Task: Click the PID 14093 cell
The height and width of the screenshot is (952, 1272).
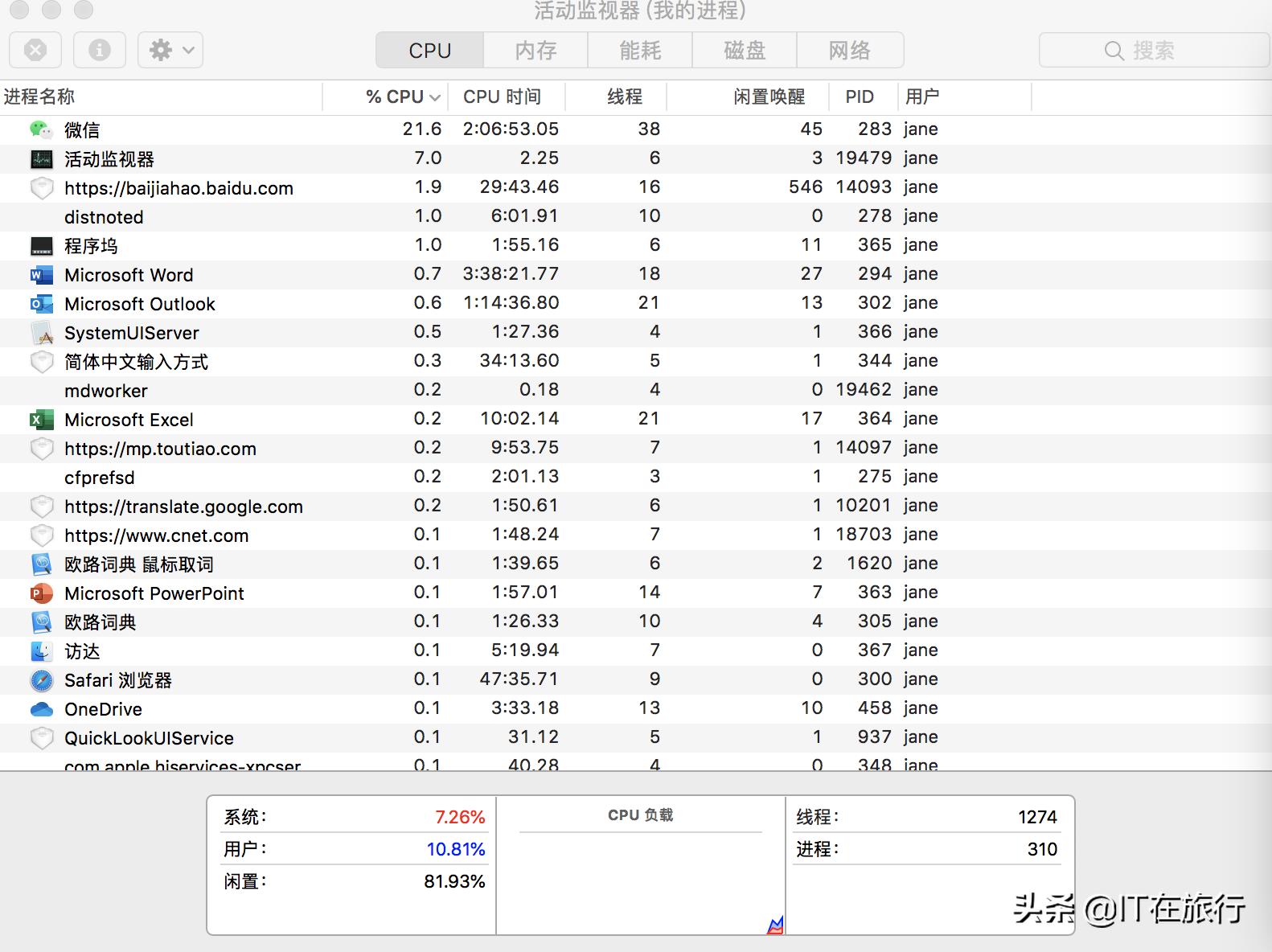Action: point(864,187)
